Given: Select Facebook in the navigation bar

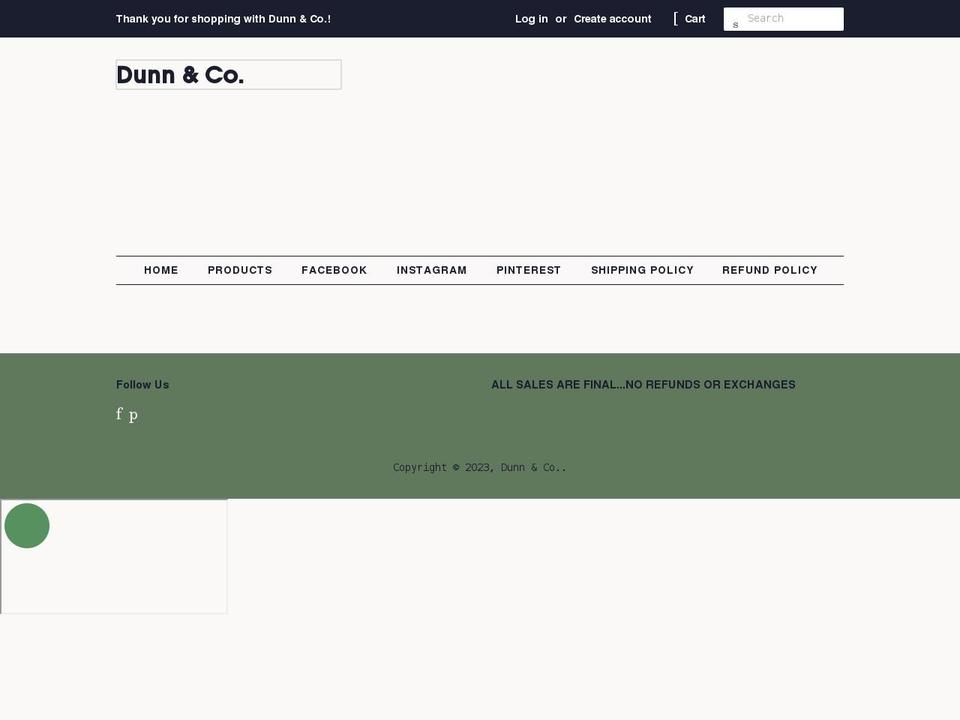Looking at the screenshot, I should pyautogui.click(x=334, y=270).
